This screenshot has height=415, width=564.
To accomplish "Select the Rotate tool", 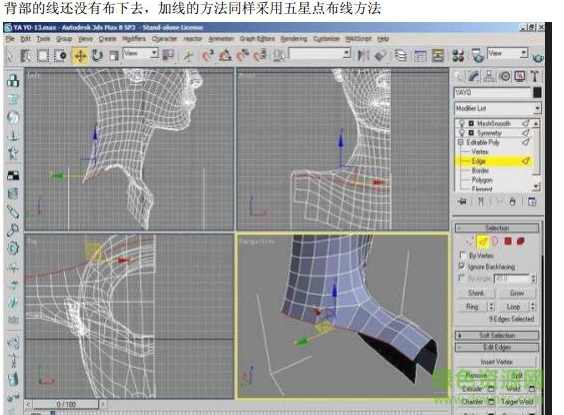I will (x=97, y=56).
